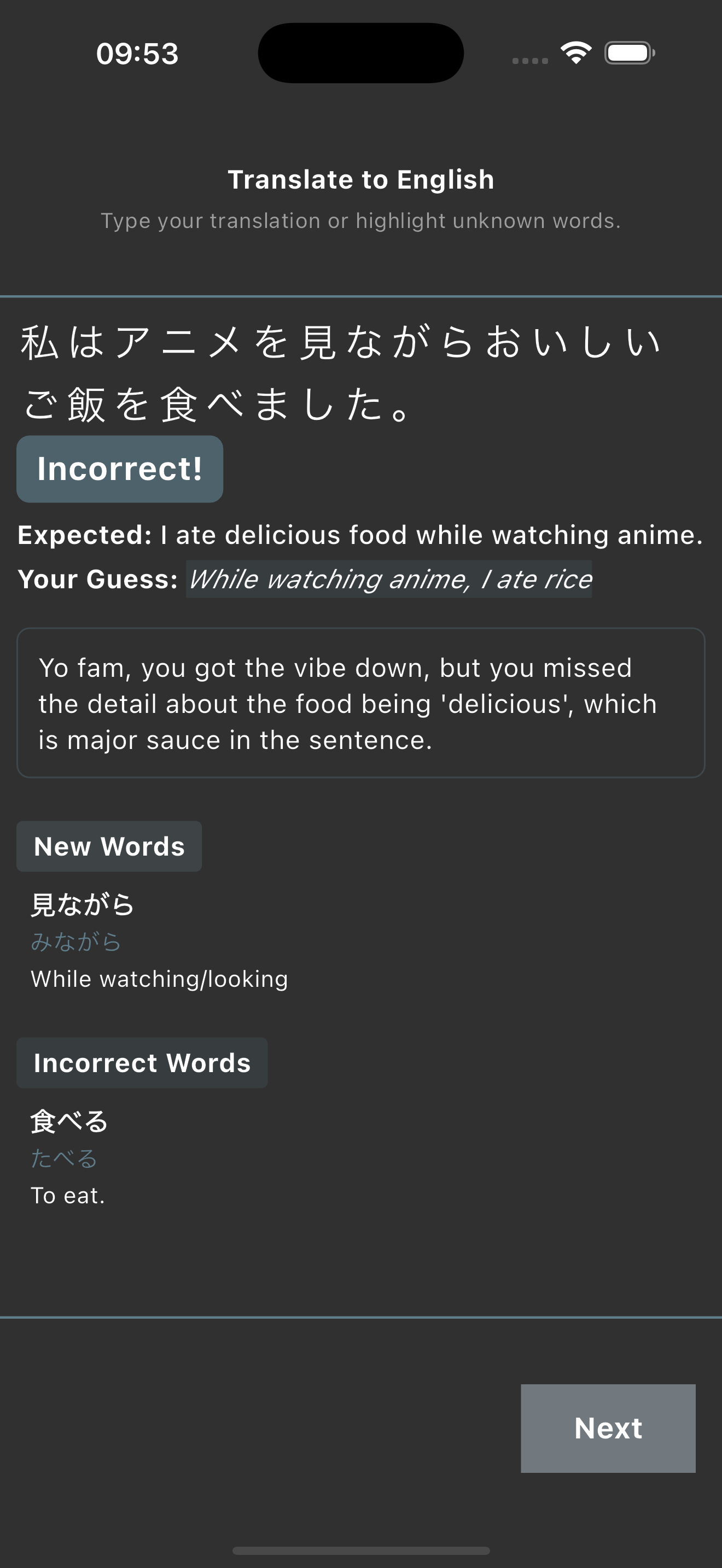Image resolution: width=722 pixels, height=1568 pixels.
Task: Select your highlighted guess text
Action: click(389, 579)
